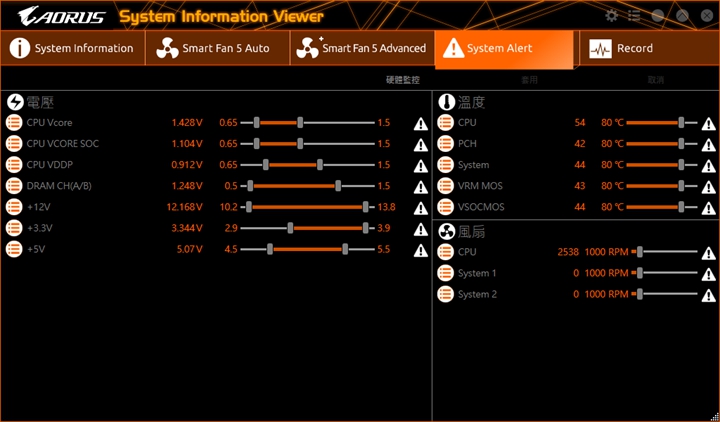Image resolution: width=720 pixels, height=422 pixels.
Task: Toggle alert triangle for +3.3V
Action: click(x=421, y=229)
